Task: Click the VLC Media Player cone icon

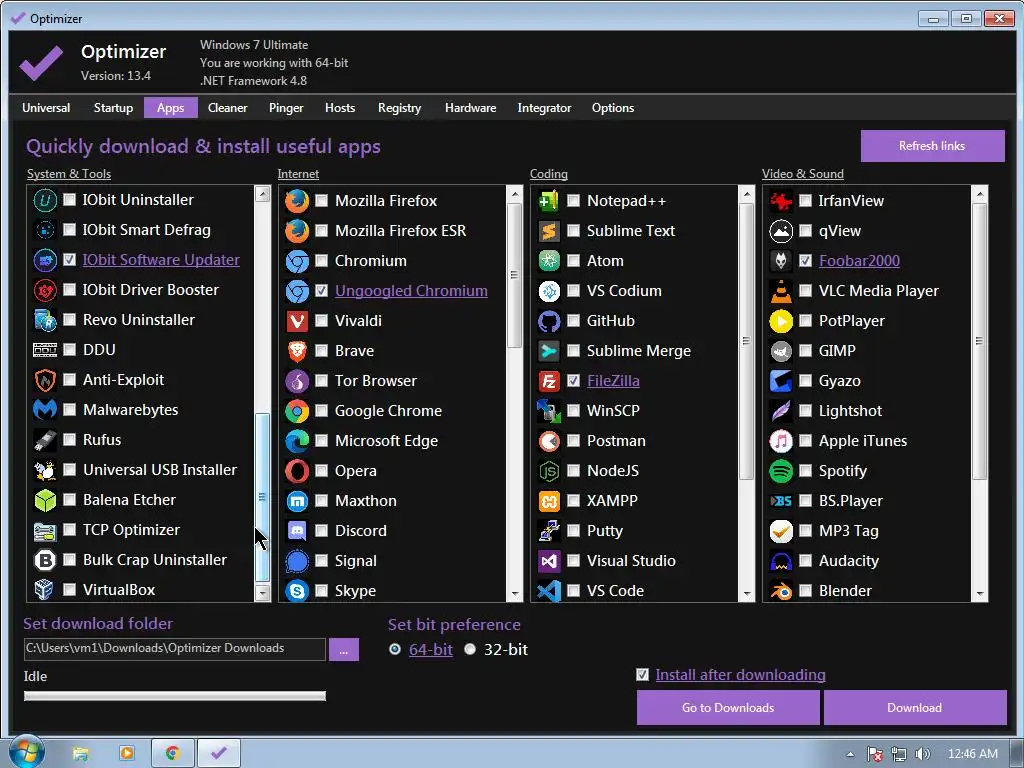Action: tap(781, 291)
